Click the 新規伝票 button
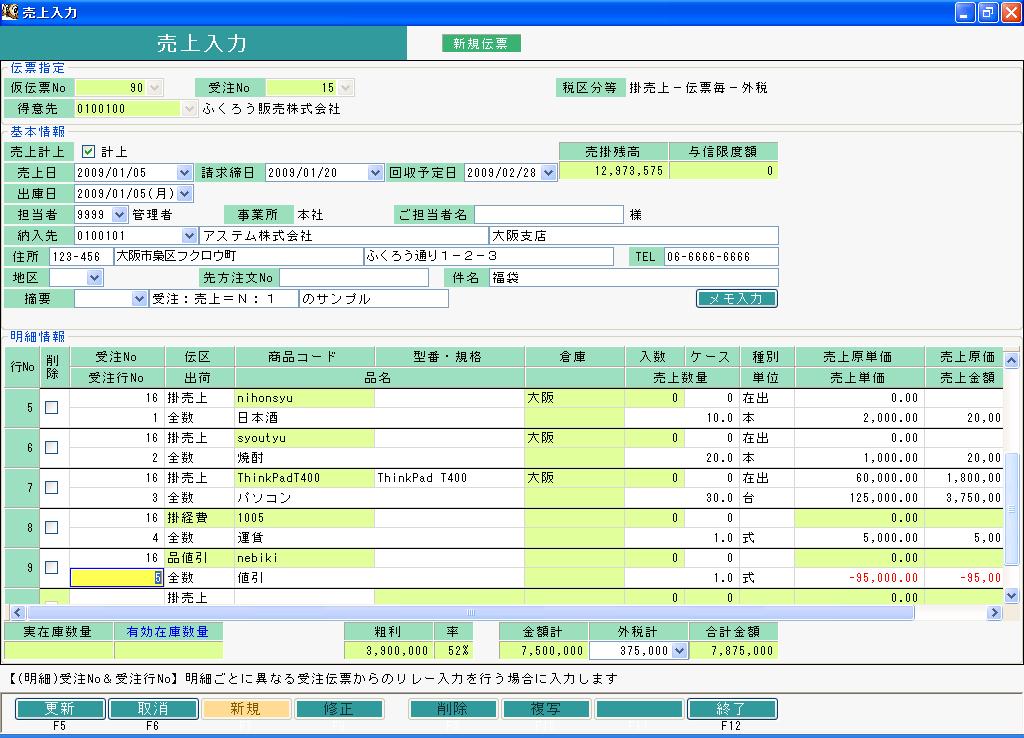This screenshot has width=1024, height=738. coord(481,43)
